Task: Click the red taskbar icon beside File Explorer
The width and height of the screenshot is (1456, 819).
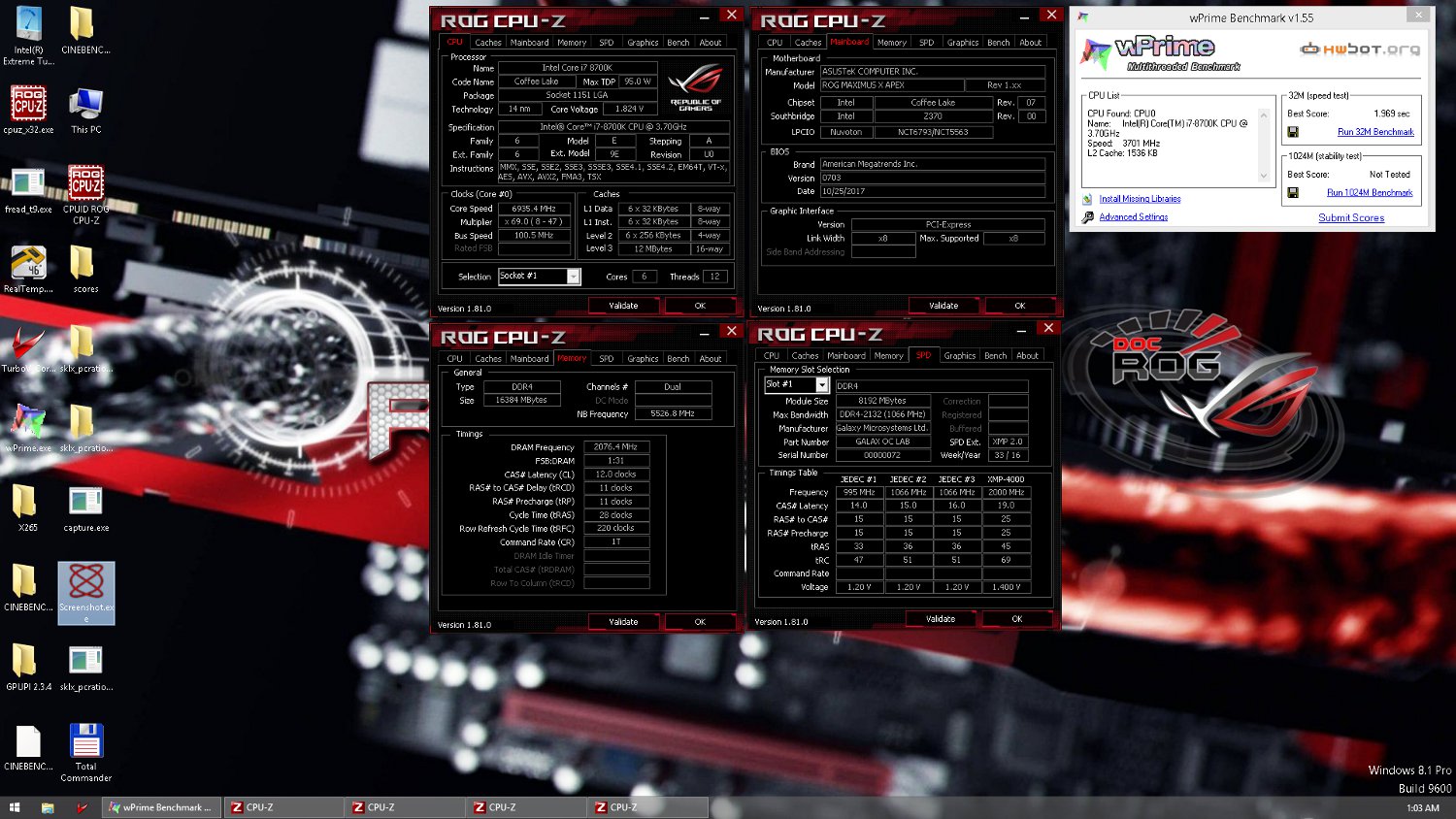Action: 83,807
